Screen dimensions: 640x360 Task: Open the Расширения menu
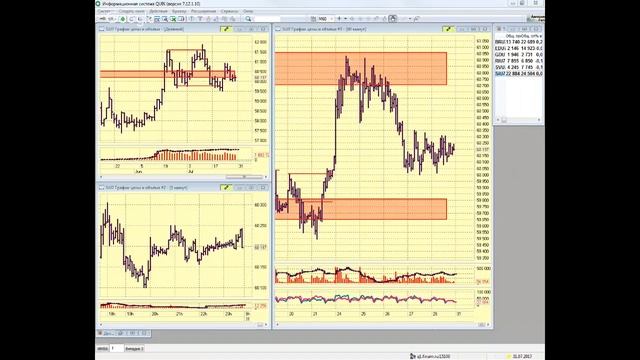204,11
